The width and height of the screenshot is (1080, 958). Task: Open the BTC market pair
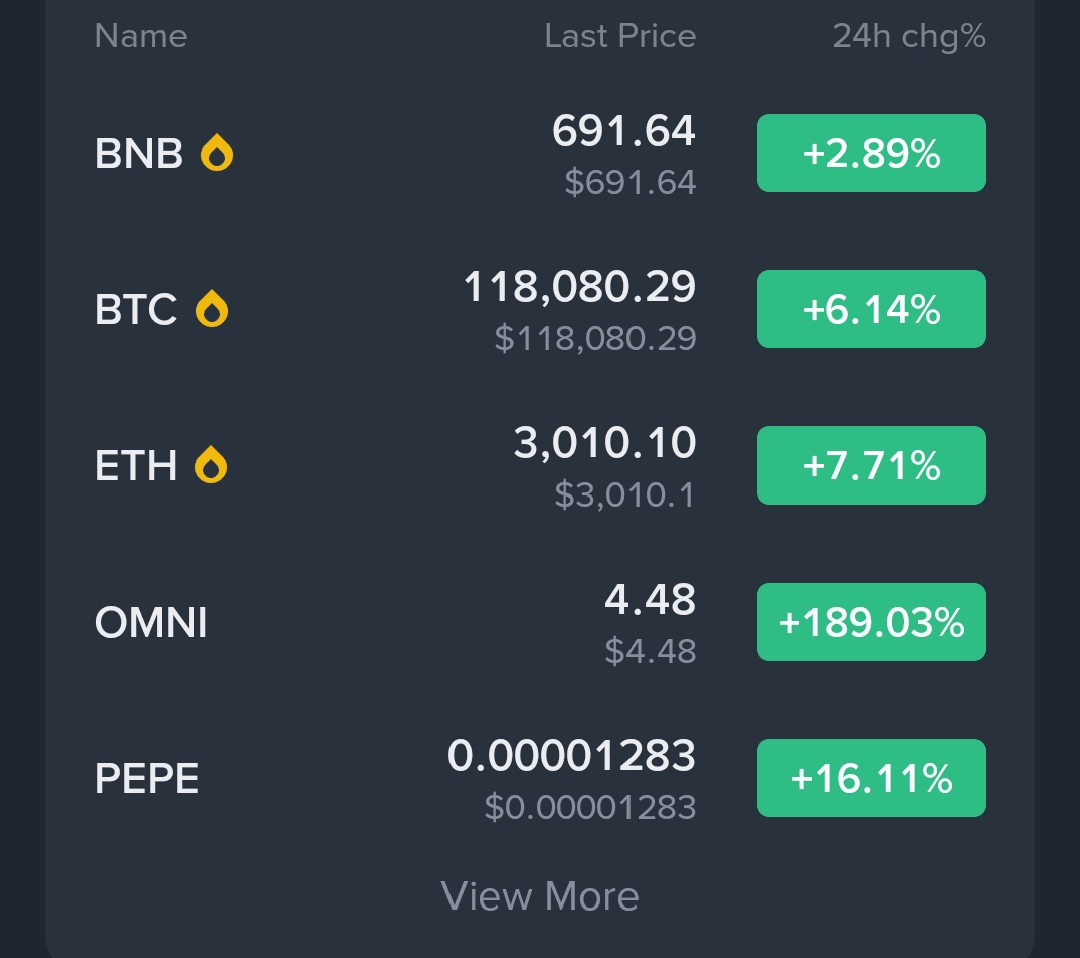point(136,309)
